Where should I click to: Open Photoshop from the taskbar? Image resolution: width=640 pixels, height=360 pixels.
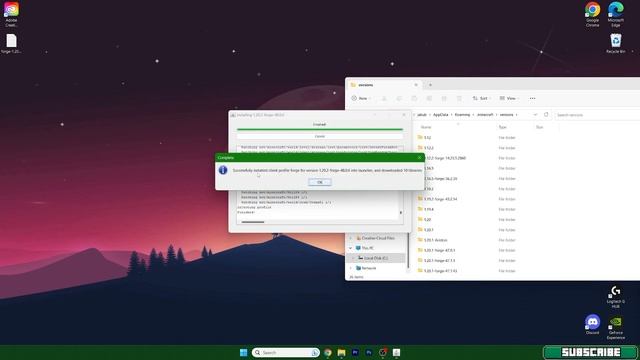[369, 352]
